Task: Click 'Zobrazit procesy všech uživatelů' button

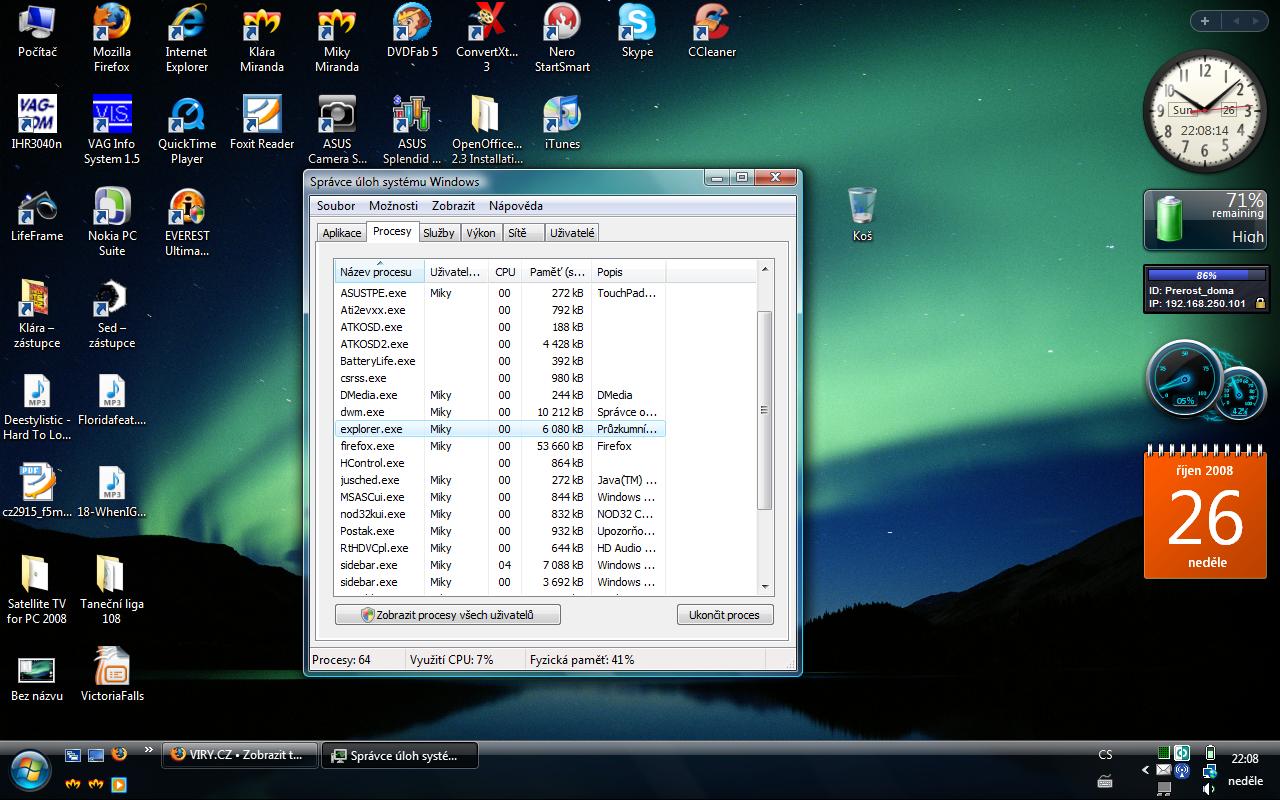Action: [447, 615]
